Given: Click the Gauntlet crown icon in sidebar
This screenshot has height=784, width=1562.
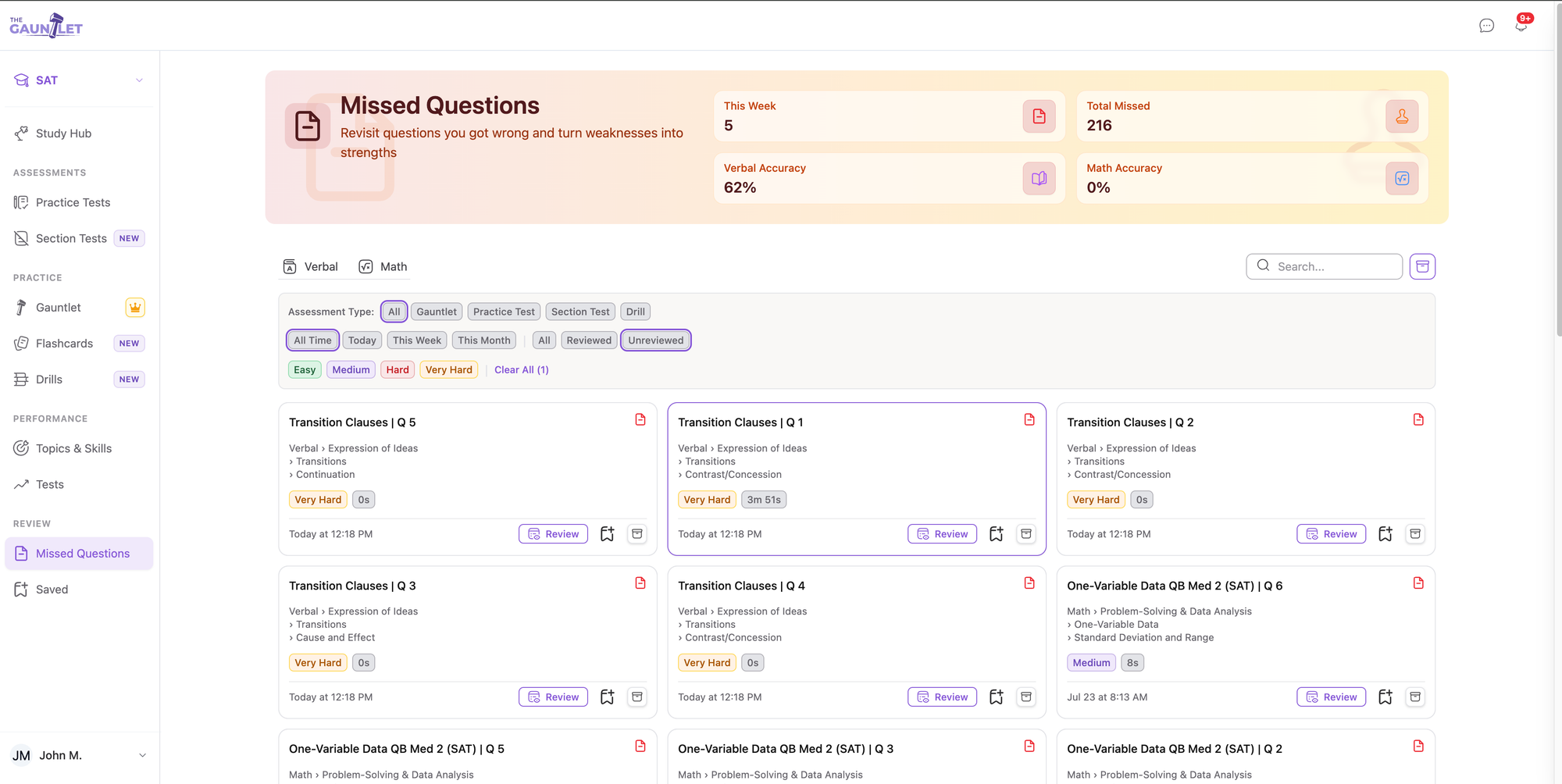Looking at the screenshot, I should click(135, 308).
